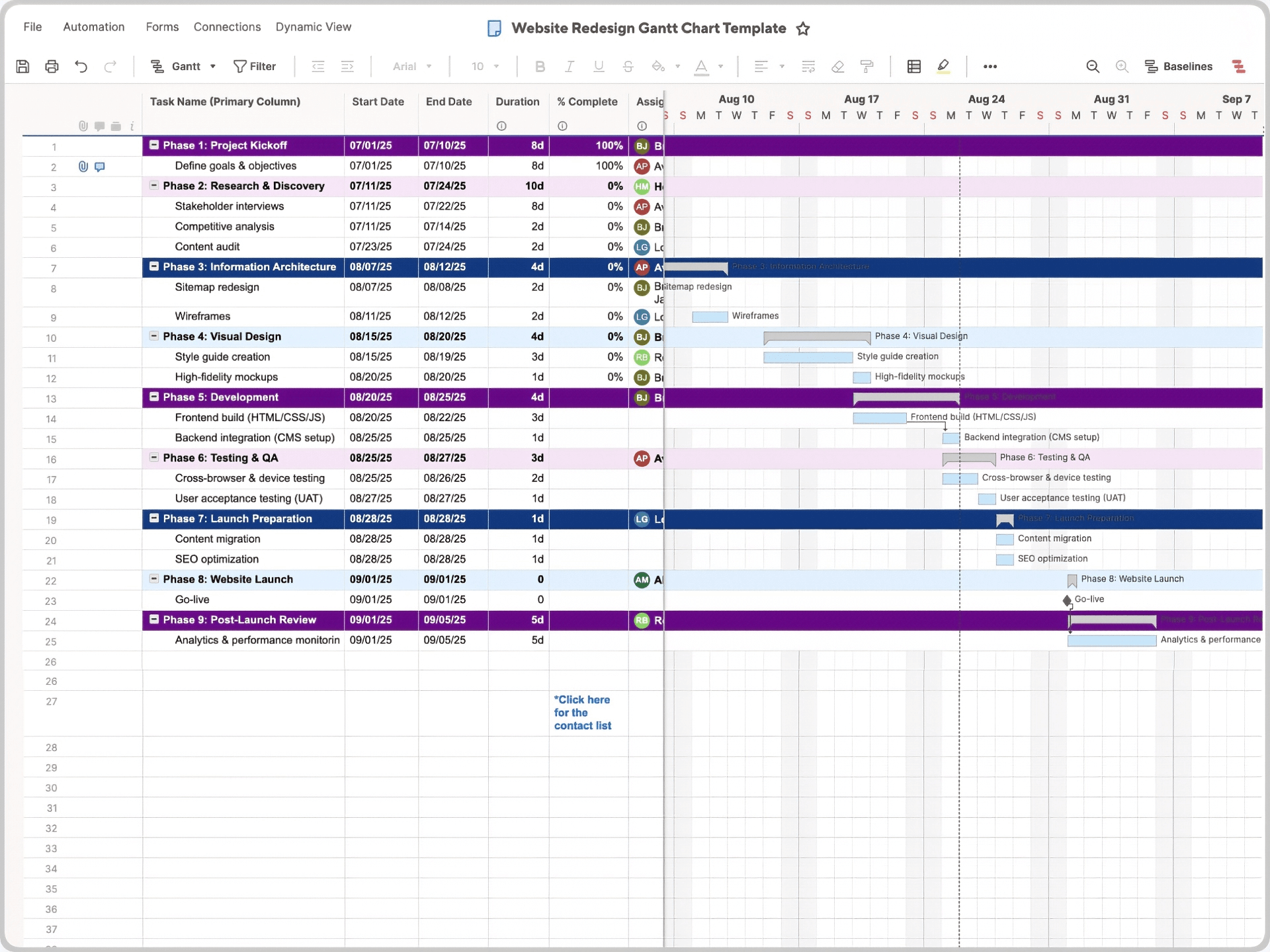This screenshot has width=1270, height=952.
Task: Click the Clear Formatting eraser icon
Action: (837, 66)
